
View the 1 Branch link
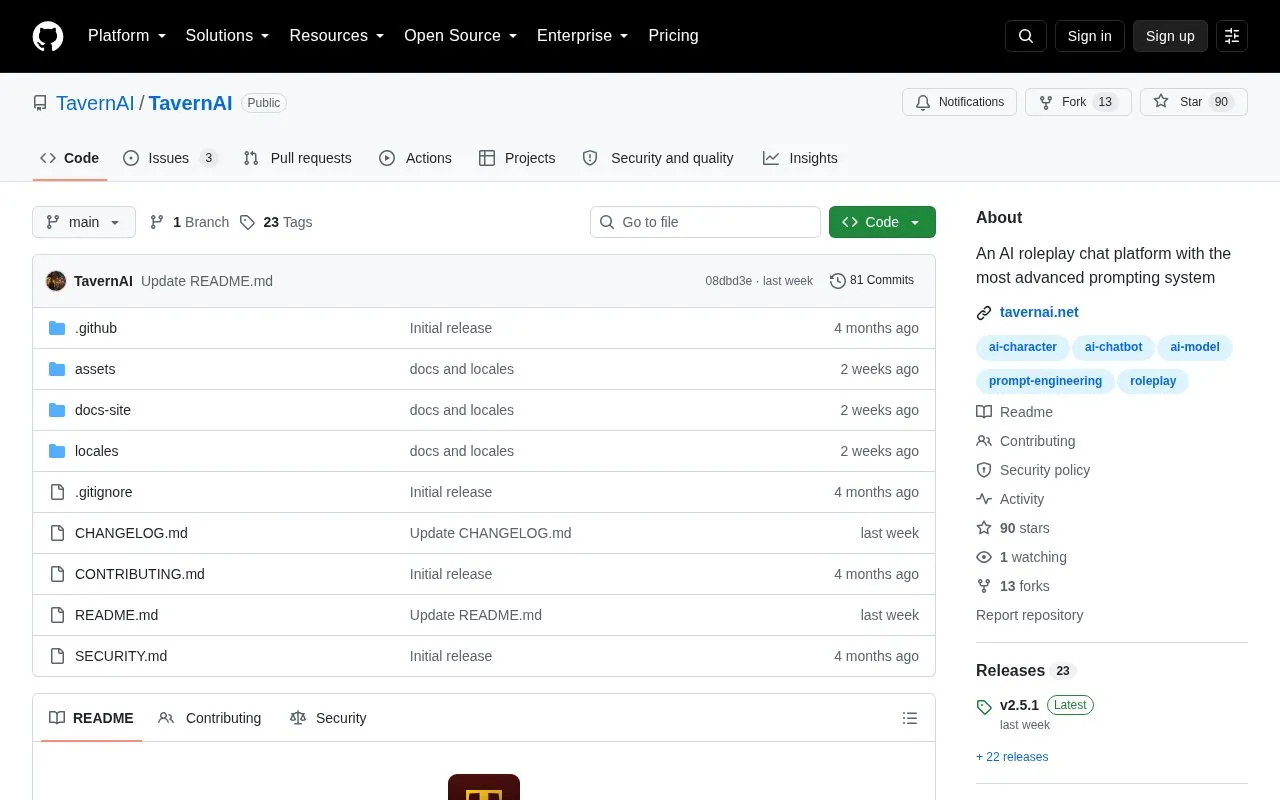click(189, 222)
